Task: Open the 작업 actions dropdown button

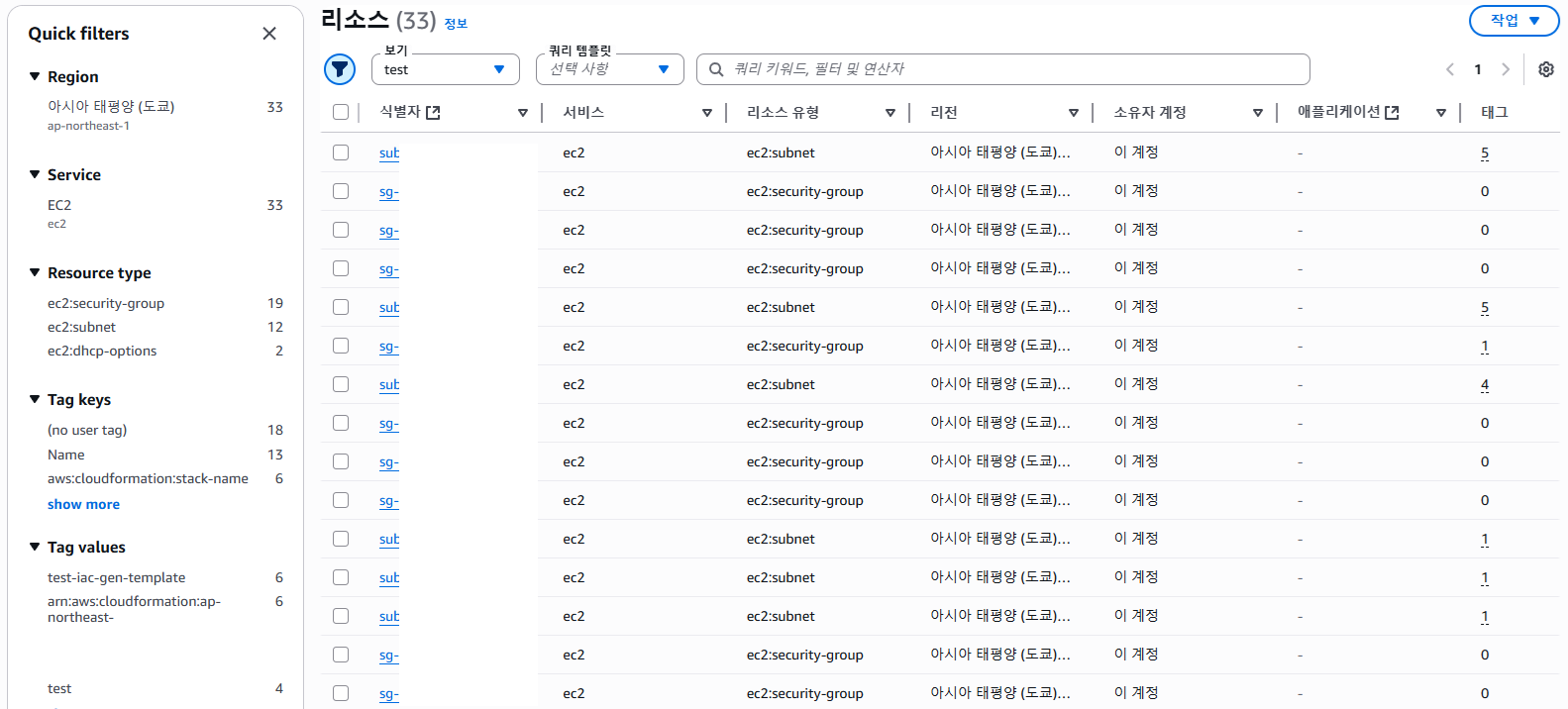Action: [1514, 21]
